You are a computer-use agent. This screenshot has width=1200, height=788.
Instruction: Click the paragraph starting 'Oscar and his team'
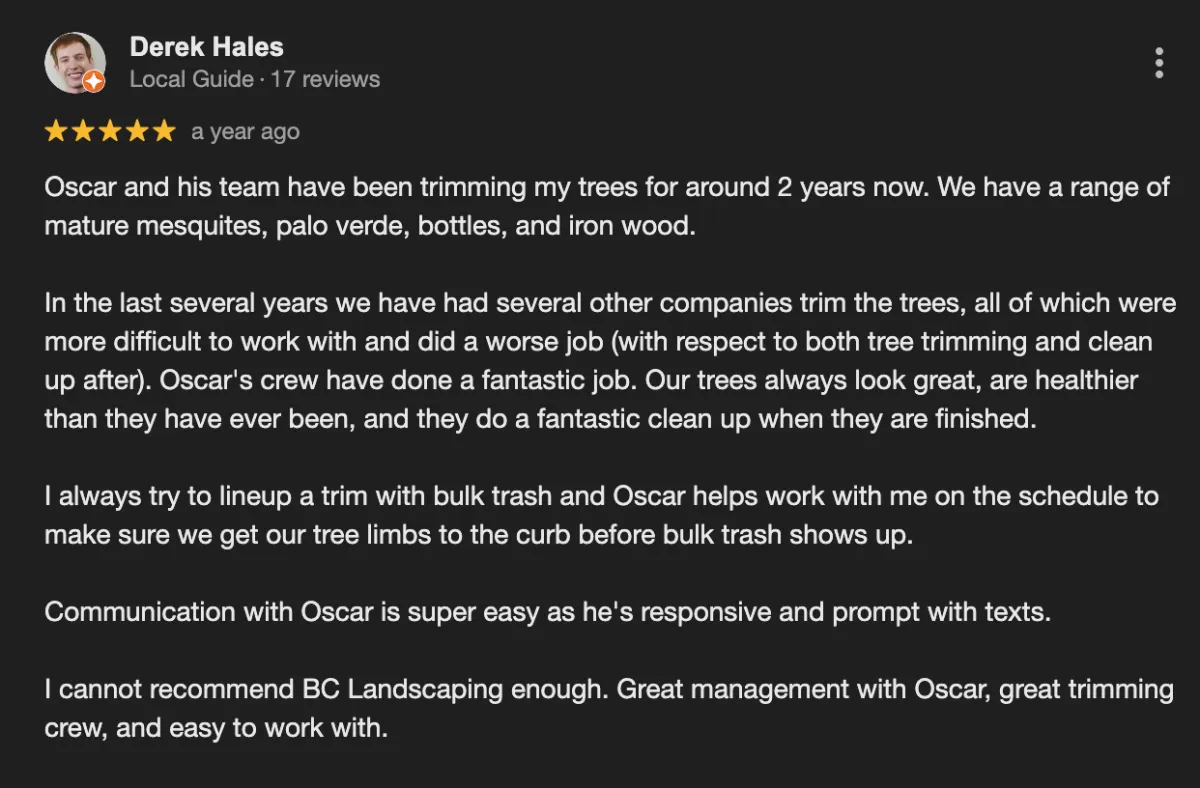[607, 206]
